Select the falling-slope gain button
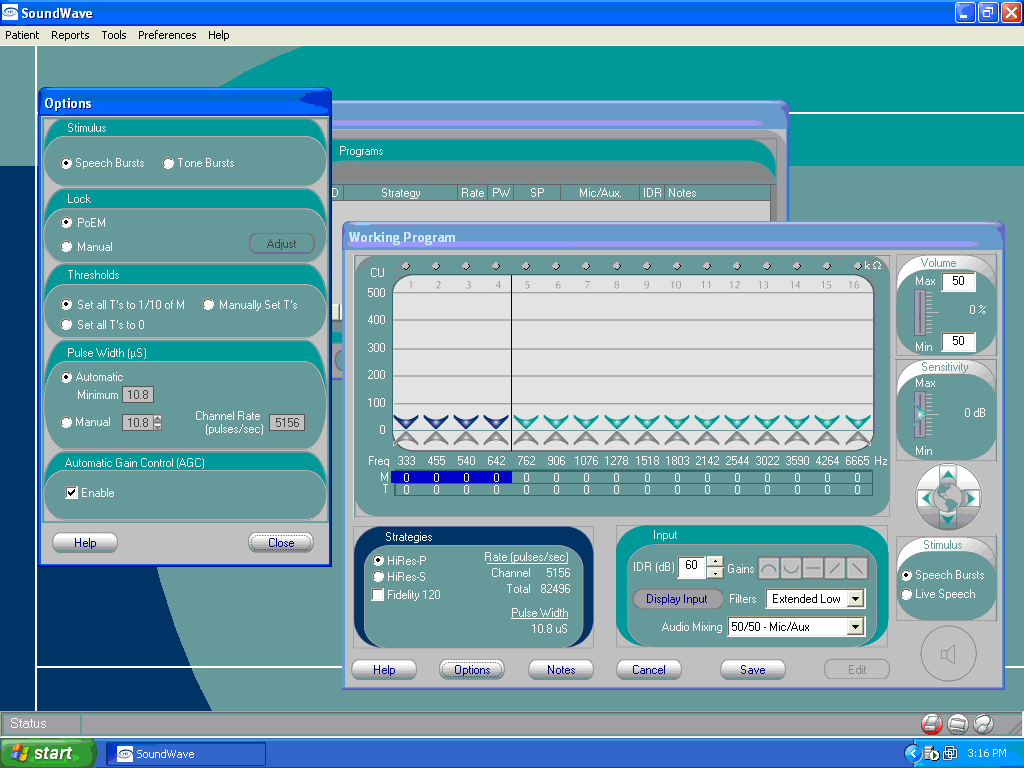Viewport: 1024px width, 768px height. pos(857,568)
